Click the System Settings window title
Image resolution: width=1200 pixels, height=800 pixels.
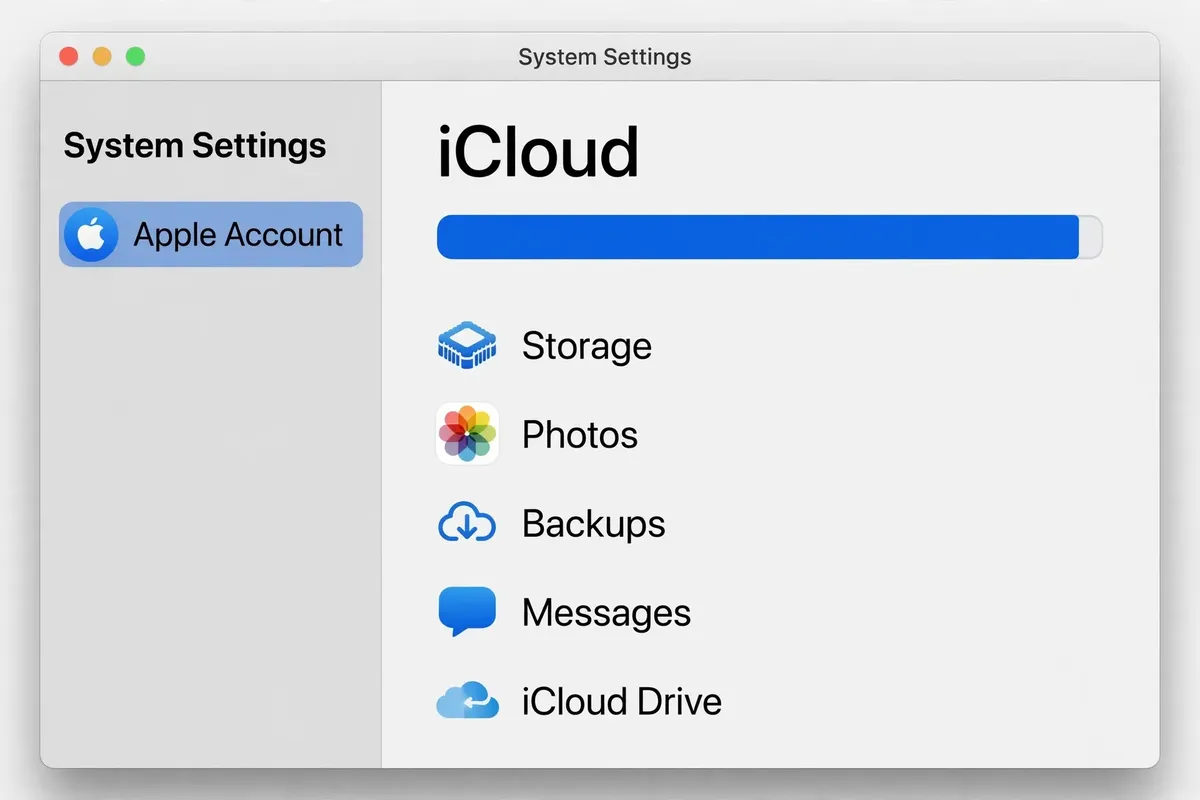(605, 57)
